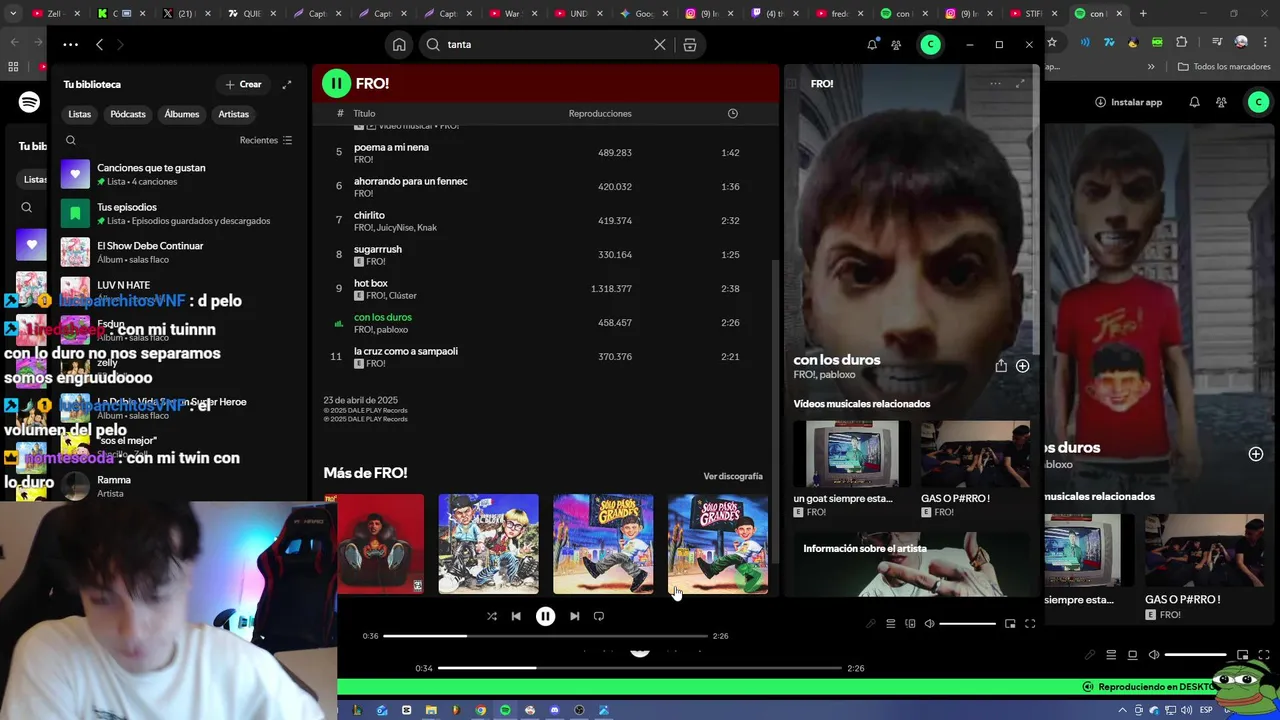Adjust the front player's volume slider
This screenshot has width=1280, height=720.
[968, 624]
